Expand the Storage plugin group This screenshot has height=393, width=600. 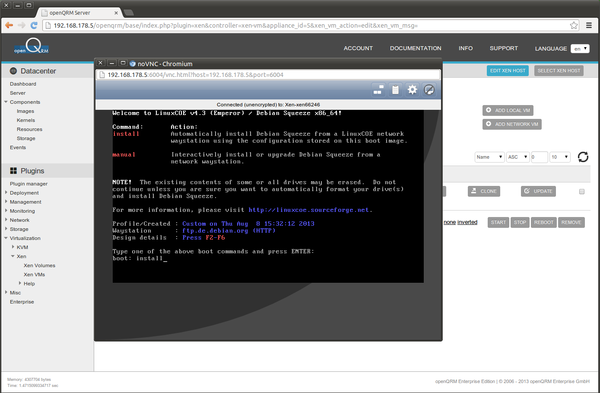coord(6,229)
